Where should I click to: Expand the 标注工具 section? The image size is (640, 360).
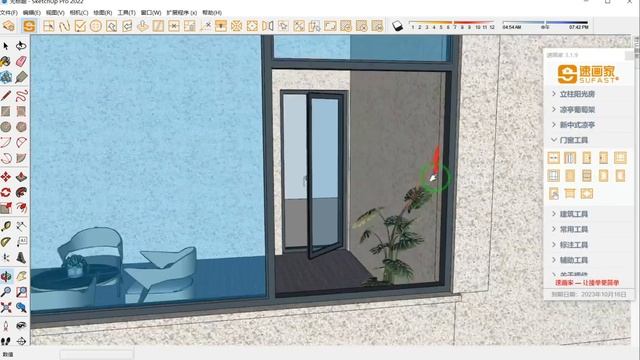click(x=569, y=245)
